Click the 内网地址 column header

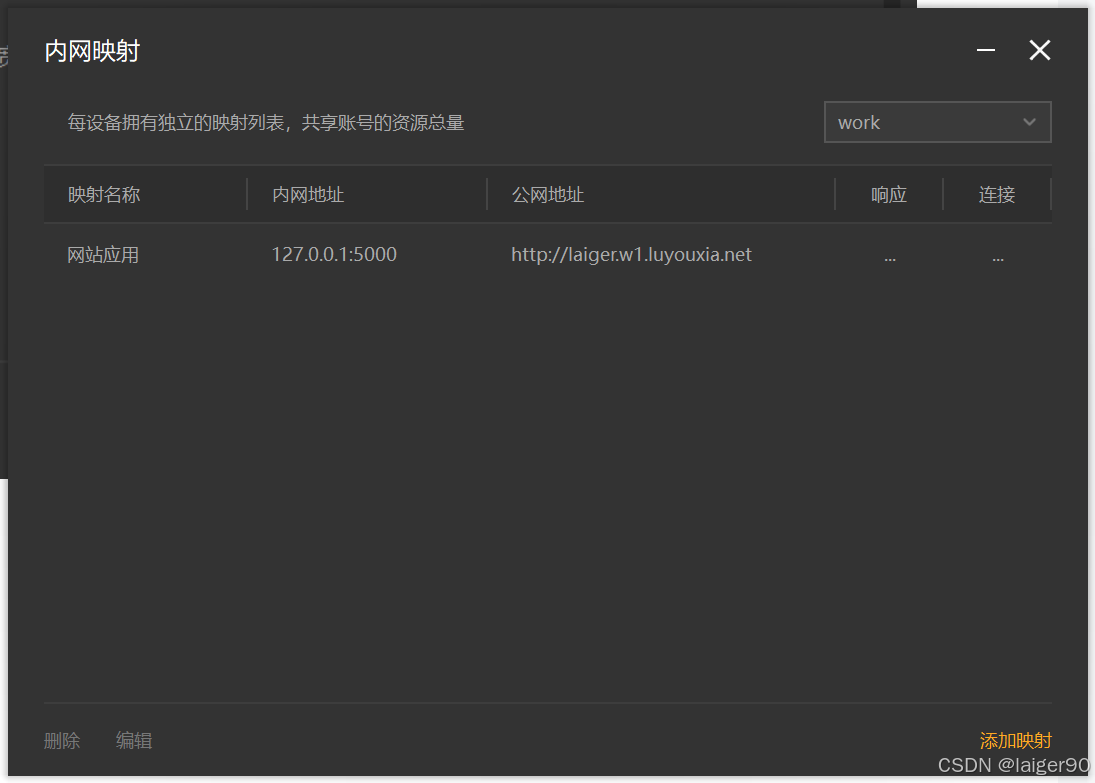tap(308, 194)
